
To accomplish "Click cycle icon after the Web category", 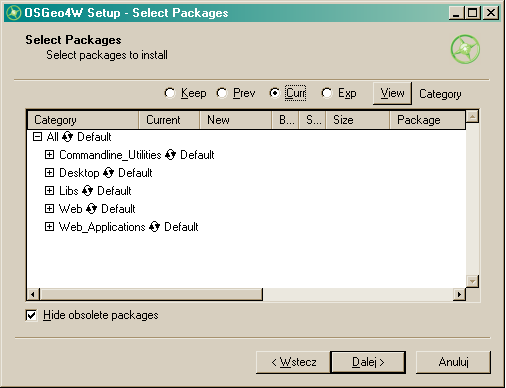I will [x=91, y=209].
